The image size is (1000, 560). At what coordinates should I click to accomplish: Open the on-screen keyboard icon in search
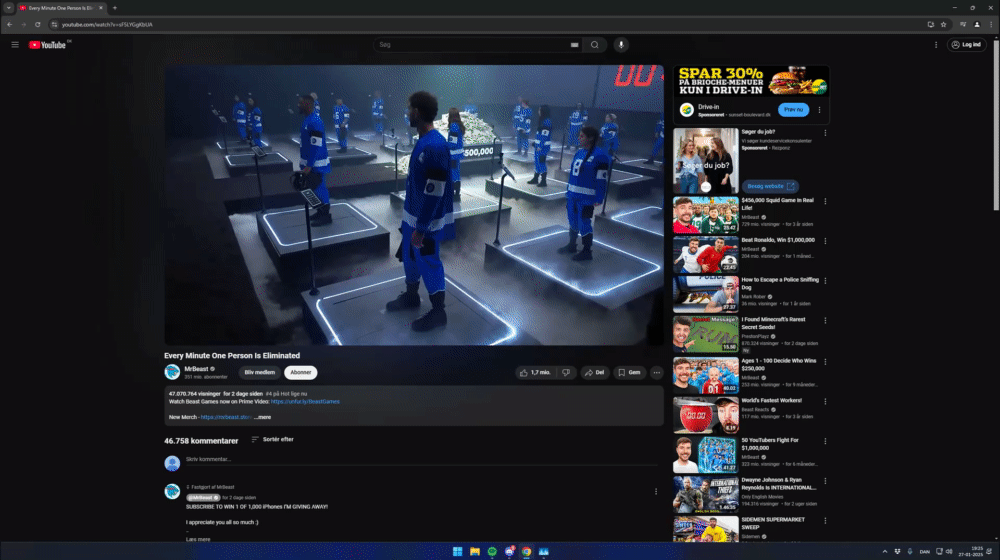(x=574, y=45)
